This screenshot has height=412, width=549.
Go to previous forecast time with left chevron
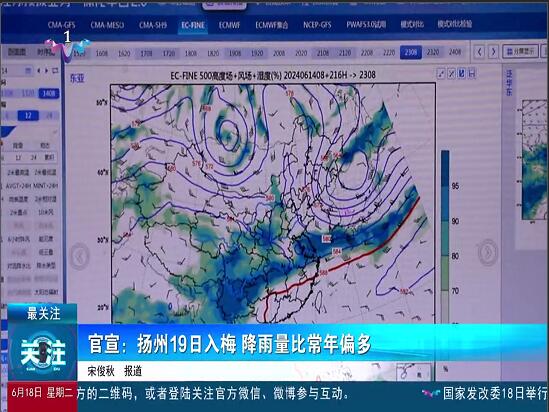point(480,52)
